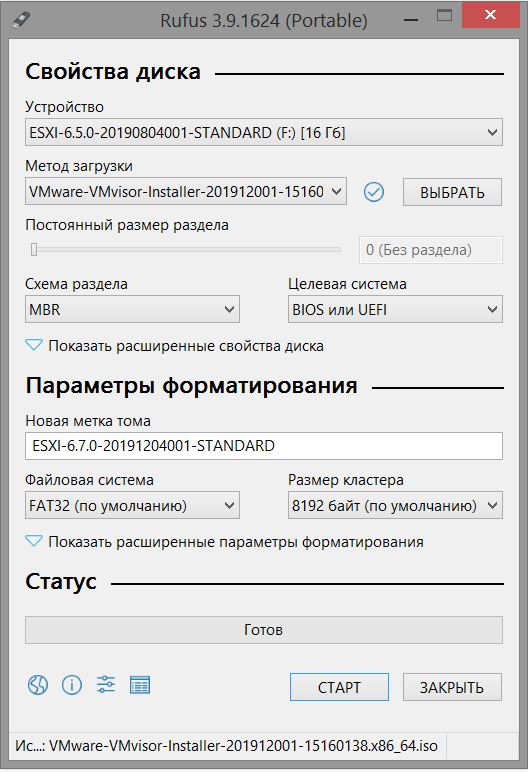Image resolution: width=528 pixels, height=773 pixels.
Task: Click the Готов status progress bar
Action: click(x=264, y=630)
